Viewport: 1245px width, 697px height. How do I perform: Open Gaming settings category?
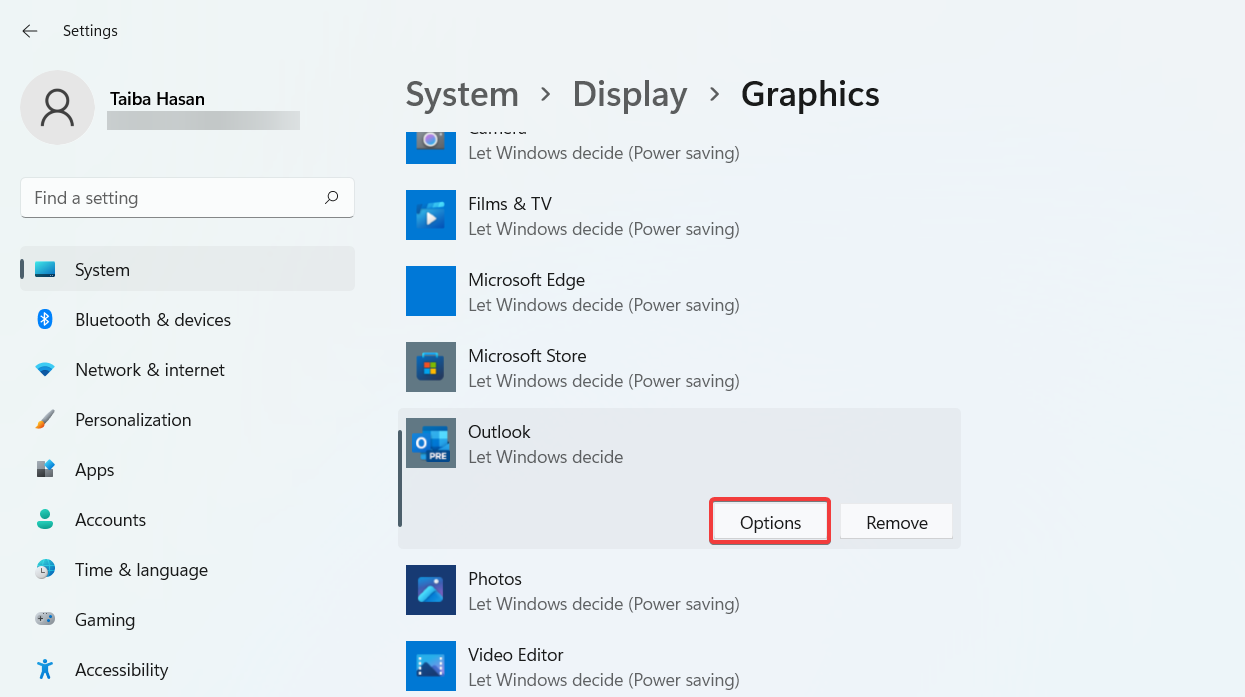187,620
